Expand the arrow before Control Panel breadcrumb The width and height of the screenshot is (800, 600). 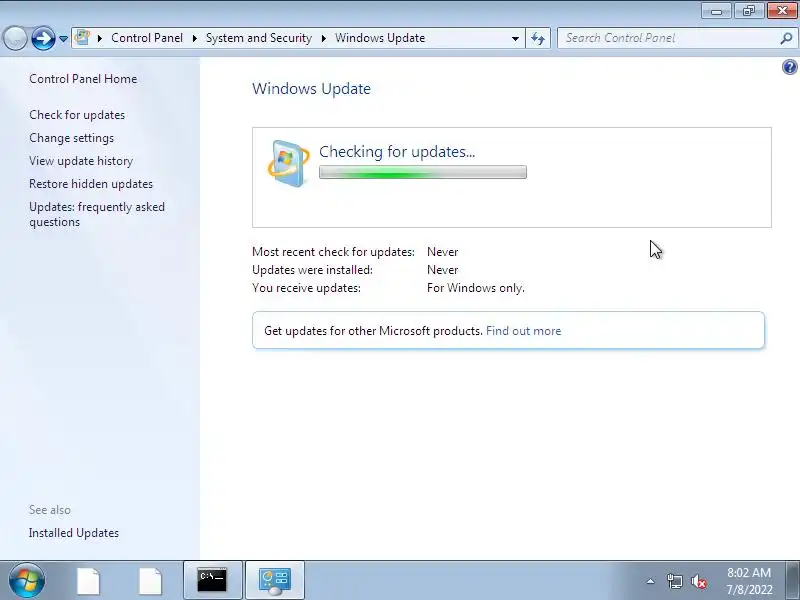[100, 38]
